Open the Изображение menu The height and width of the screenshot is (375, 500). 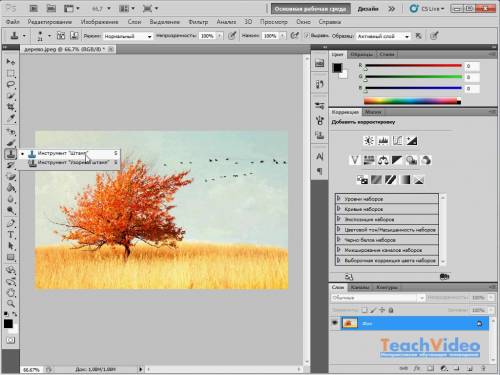point(99,22)
